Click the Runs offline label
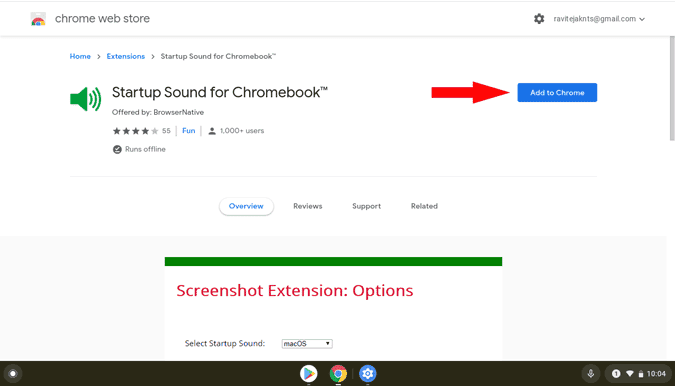675x386 pixels. point(145,149)
